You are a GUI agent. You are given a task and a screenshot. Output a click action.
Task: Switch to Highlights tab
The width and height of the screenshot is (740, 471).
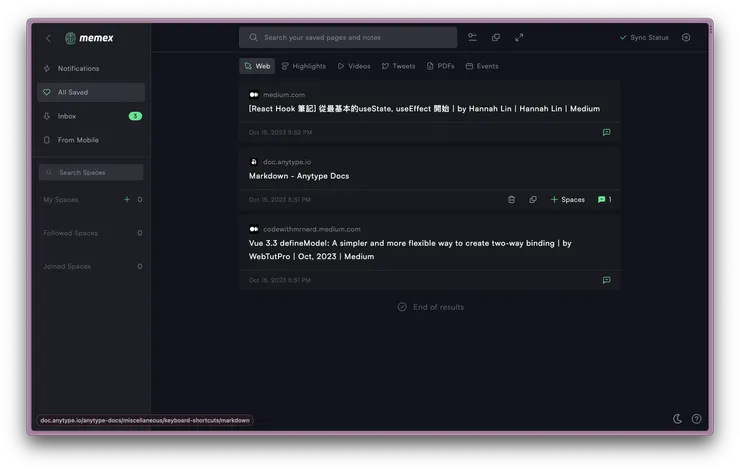pyautogui.click(x=304, y=66)
